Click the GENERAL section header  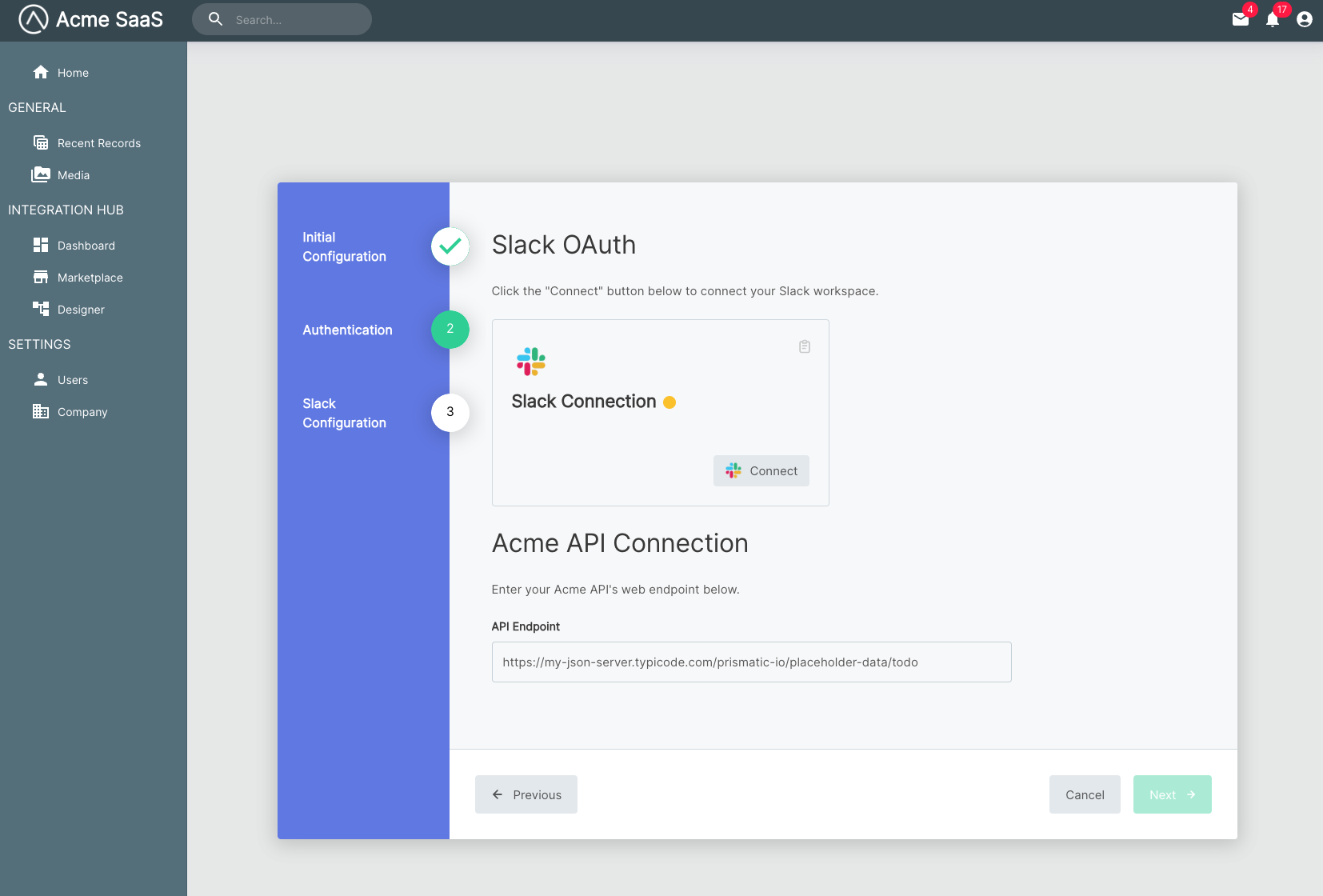[x=37, y=107]
